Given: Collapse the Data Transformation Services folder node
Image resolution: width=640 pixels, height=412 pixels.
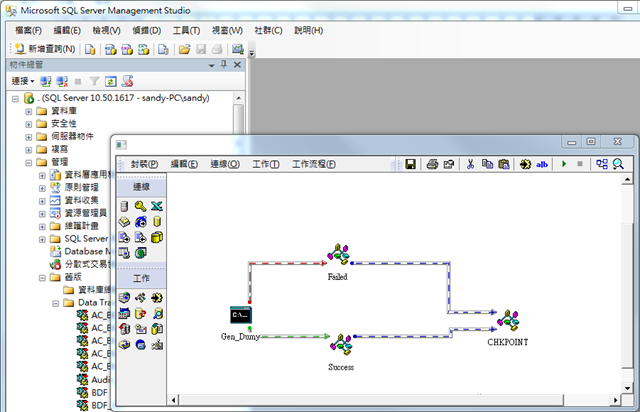Looking at the screenshot, I should coord(56,303).
